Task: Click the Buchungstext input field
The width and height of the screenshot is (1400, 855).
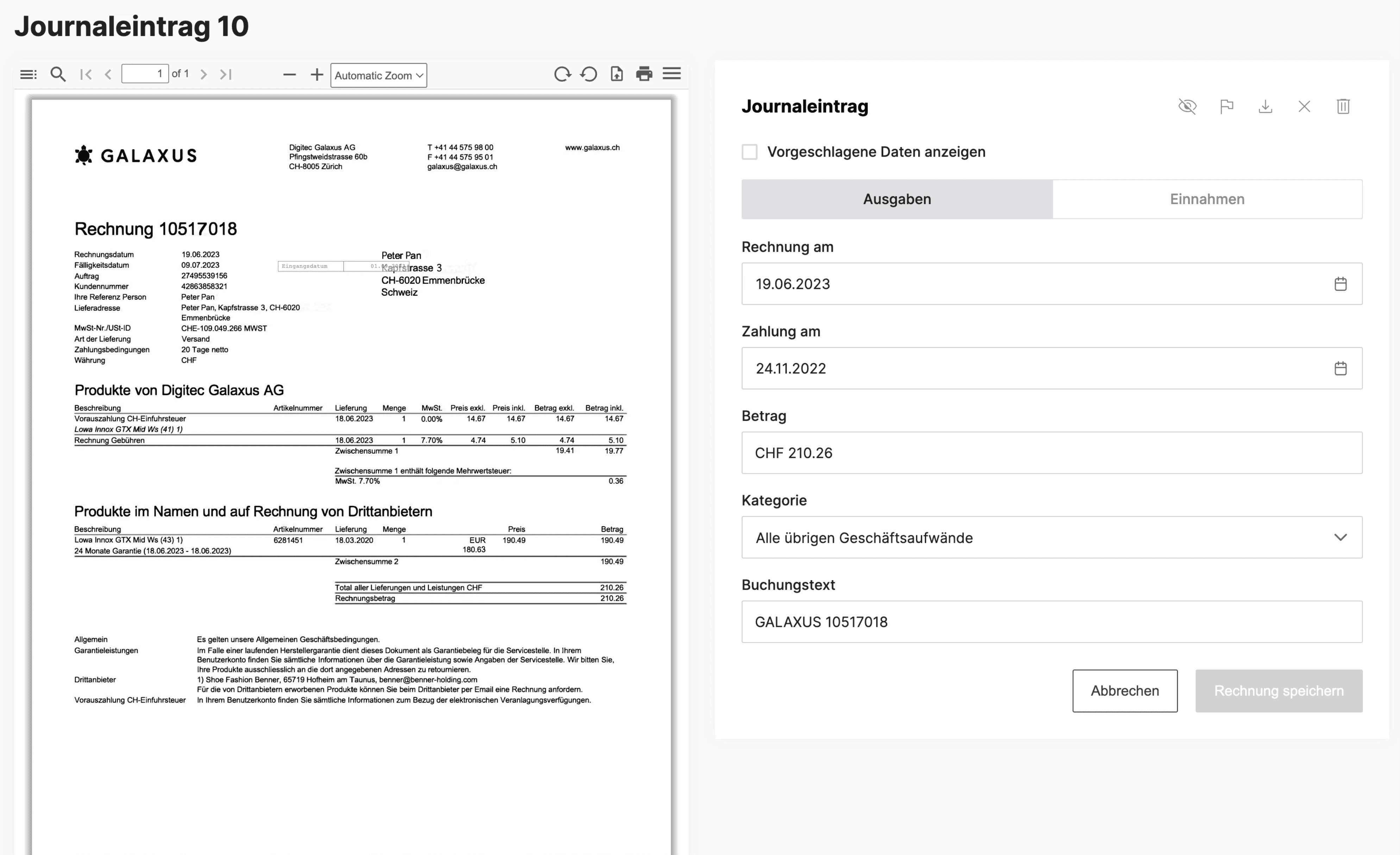Action: (1052, 622)
